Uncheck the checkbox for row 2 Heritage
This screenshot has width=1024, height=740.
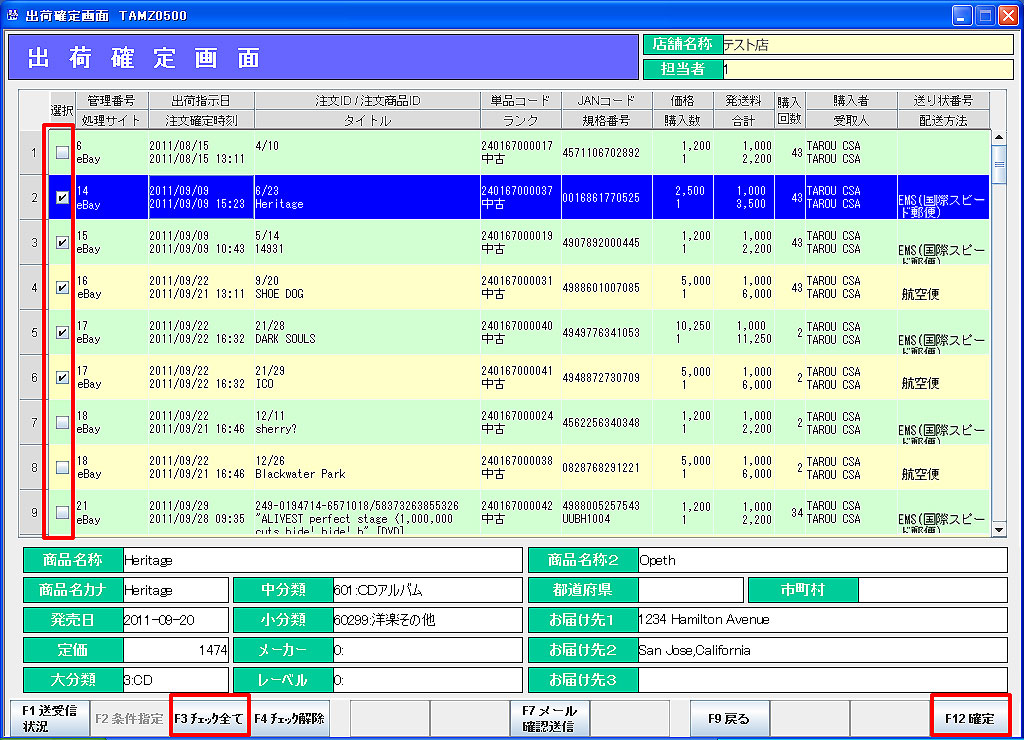tap(63, 198)
